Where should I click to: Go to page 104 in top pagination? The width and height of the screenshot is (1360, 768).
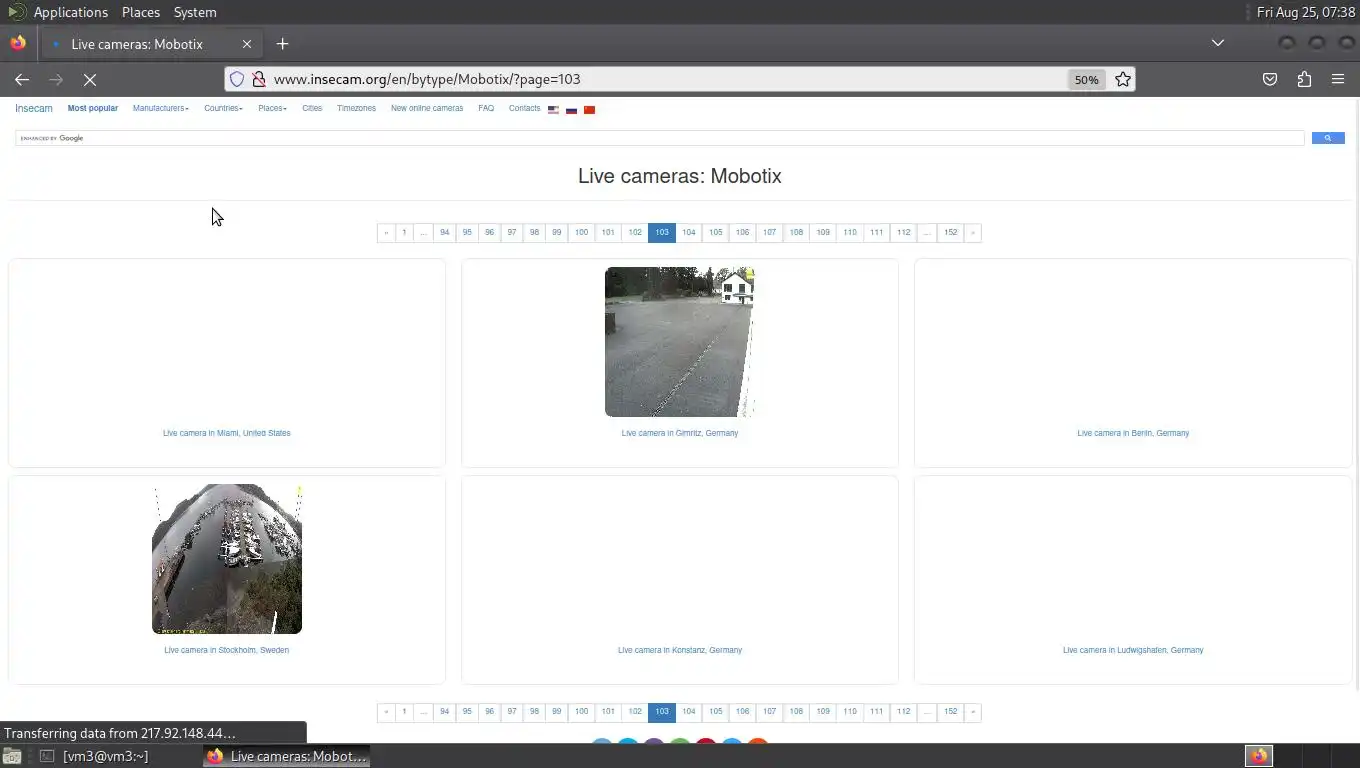click(689, 232)
